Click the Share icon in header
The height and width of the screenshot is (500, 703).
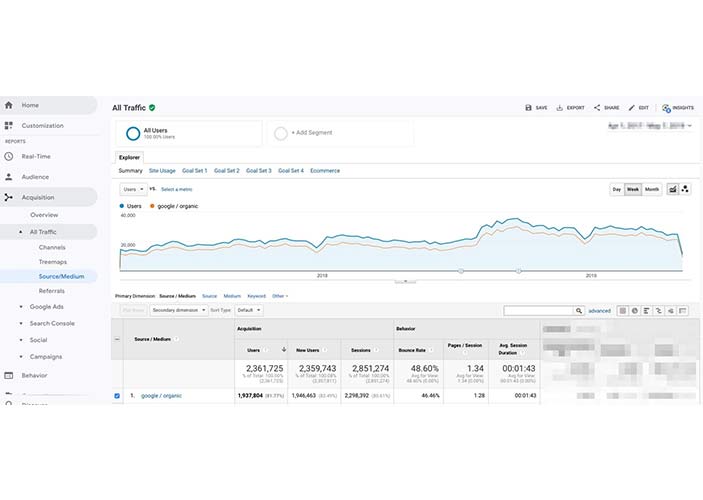[x=597, y=108]
